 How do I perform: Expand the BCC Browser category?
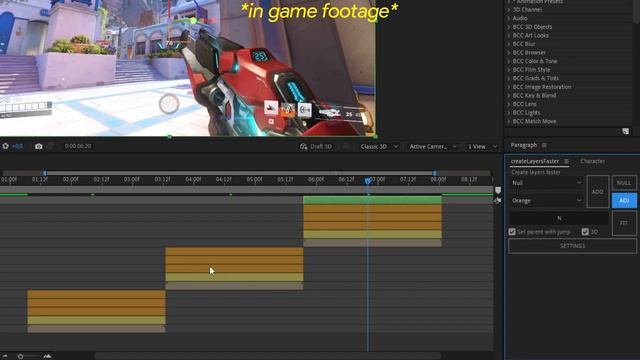click(509, 52)
